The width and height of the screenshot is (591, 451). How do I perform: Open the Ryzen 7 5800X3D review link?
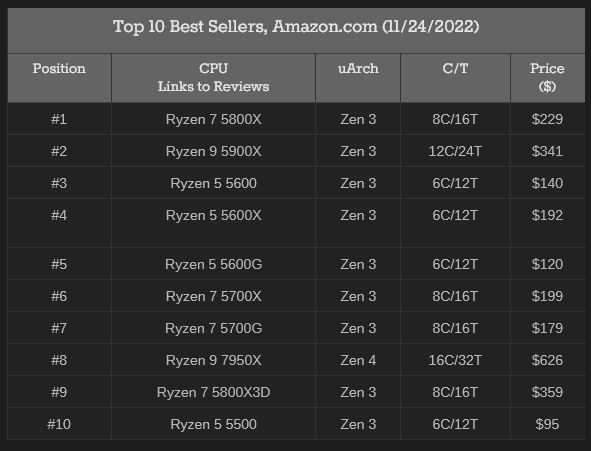point(213,393)
